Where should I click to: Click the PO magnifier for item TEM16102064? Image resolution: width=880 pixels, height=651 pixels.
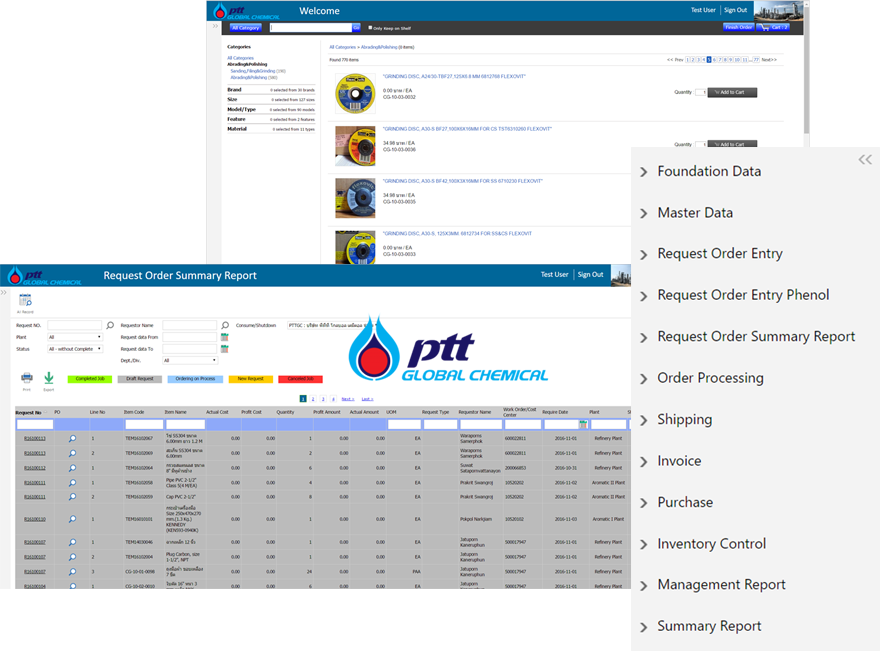coord(72,467)
